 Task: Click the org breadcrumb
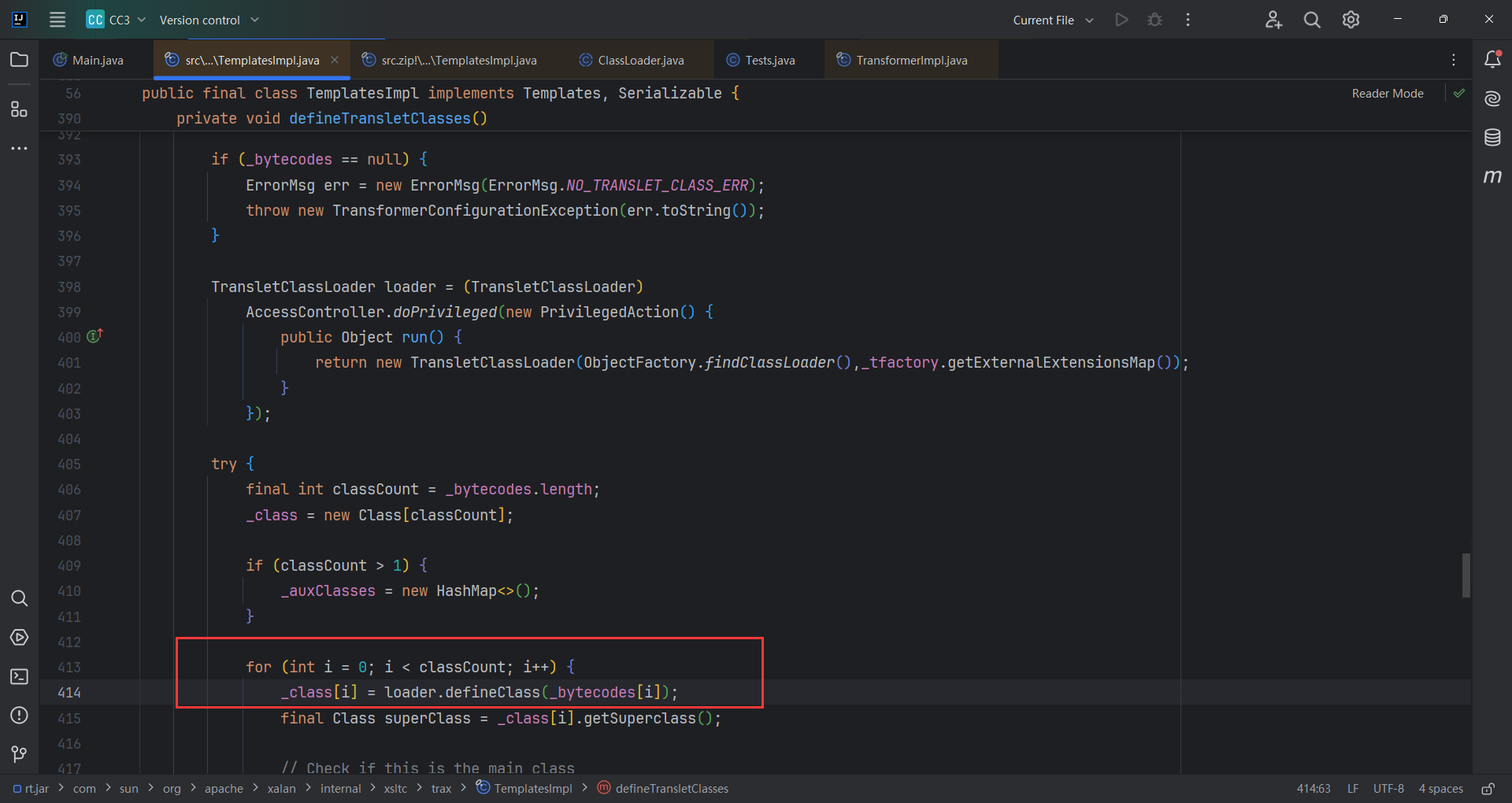(x=172, y=788)
